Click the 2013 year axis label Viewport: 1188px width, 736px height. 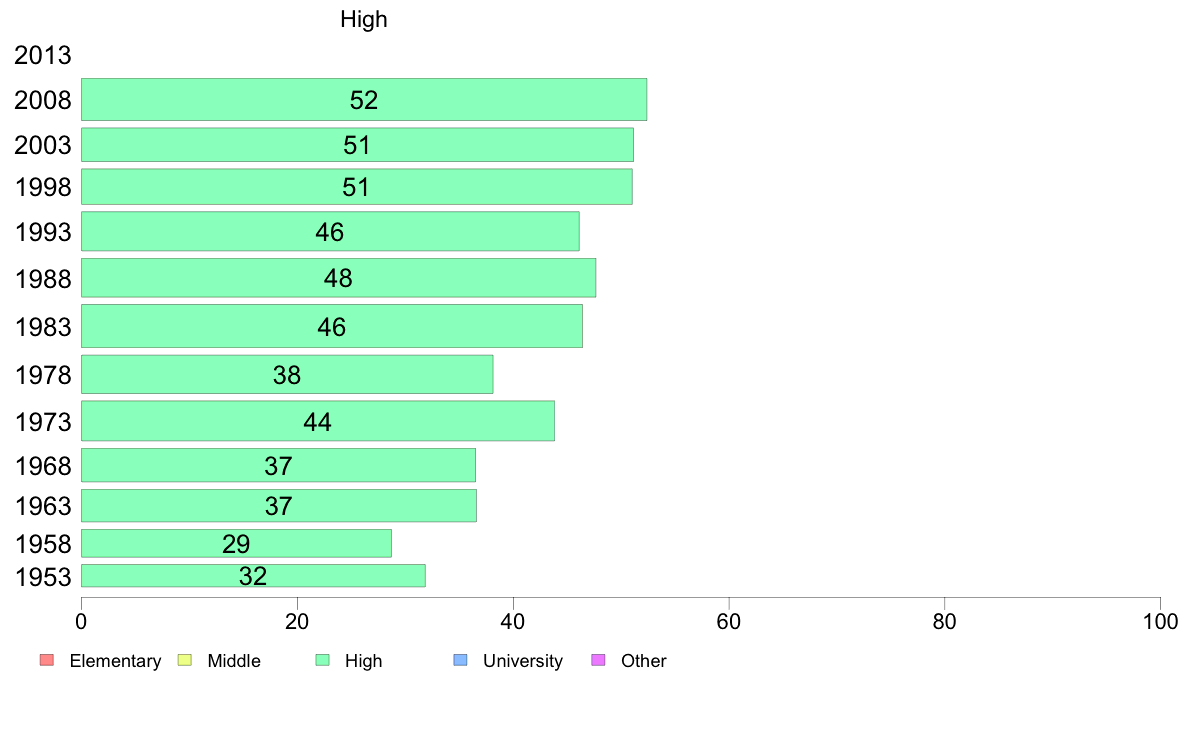coord(42,55)
